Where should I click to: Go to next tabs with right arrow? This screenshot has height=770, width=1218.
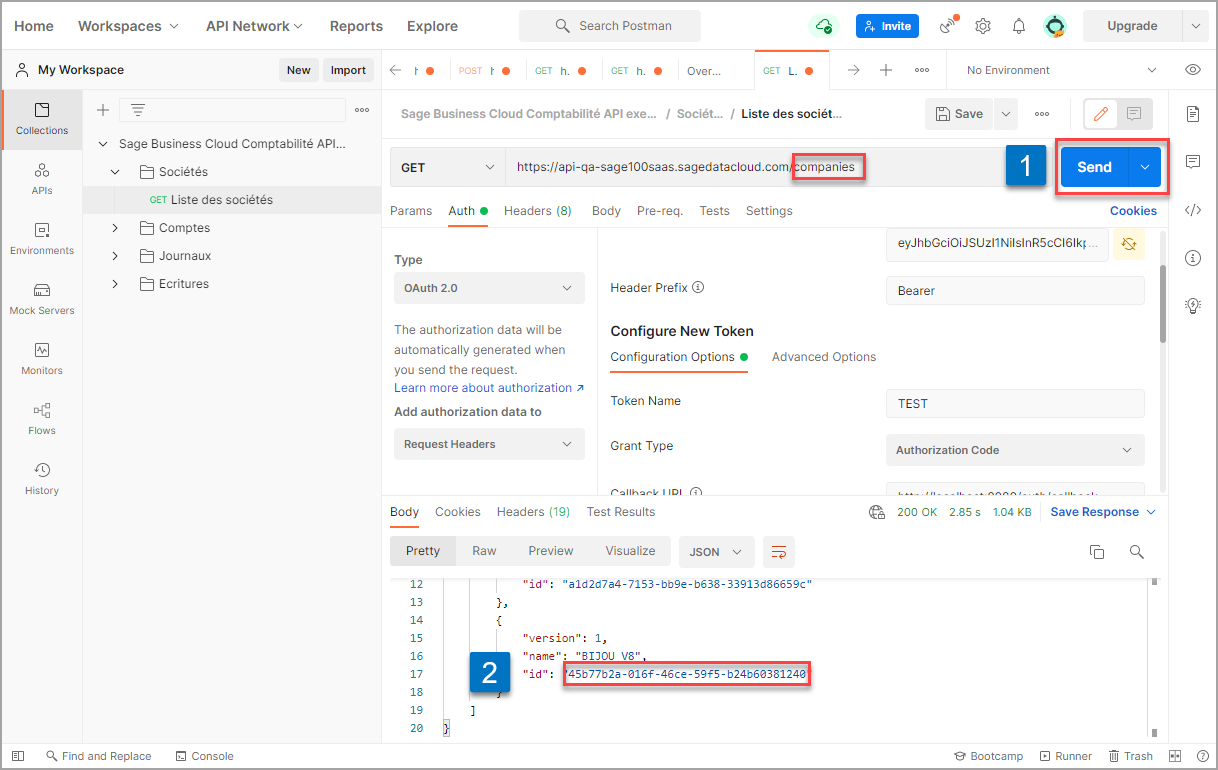[x=853, y=70]
